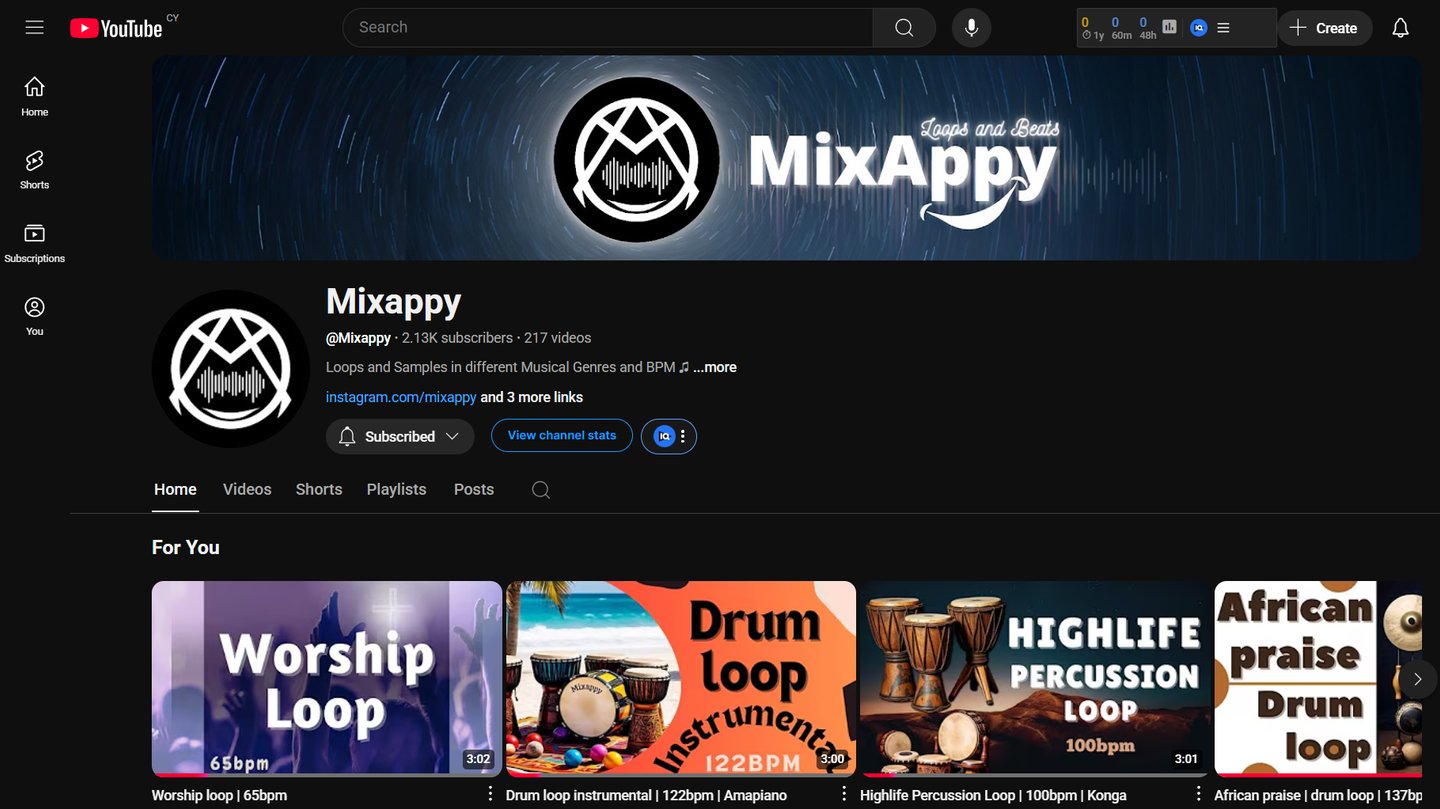This screenshot has height=809, width=1440.
Task: Click the search magnifier button
Action: click(x=904, y=28)
